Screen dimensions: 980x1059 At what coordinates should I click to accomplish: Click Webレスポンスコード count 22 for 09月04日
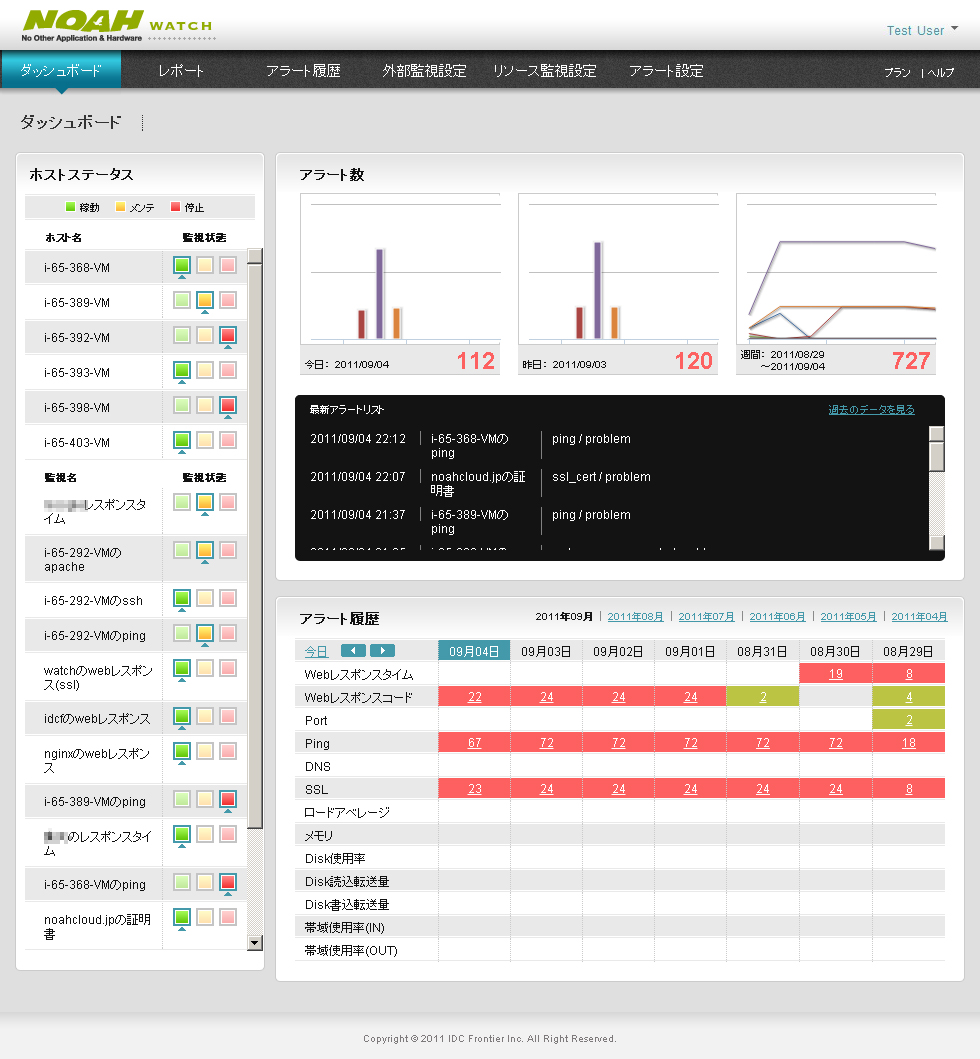pyautogui.click(x=475, y=697)
